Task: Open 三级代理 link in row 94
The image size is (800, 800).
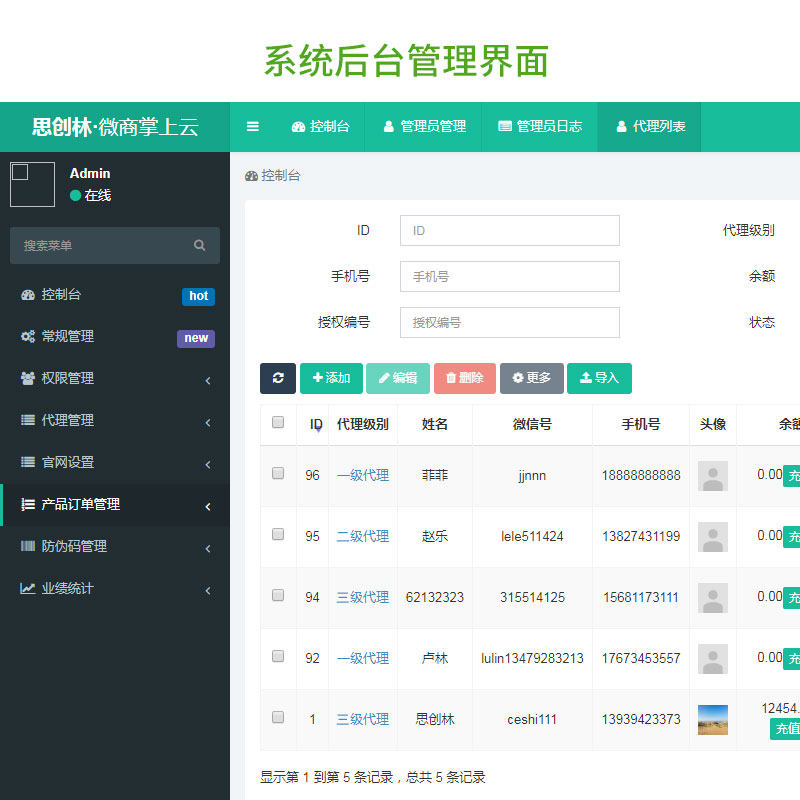Action: (x=363, y=597)
